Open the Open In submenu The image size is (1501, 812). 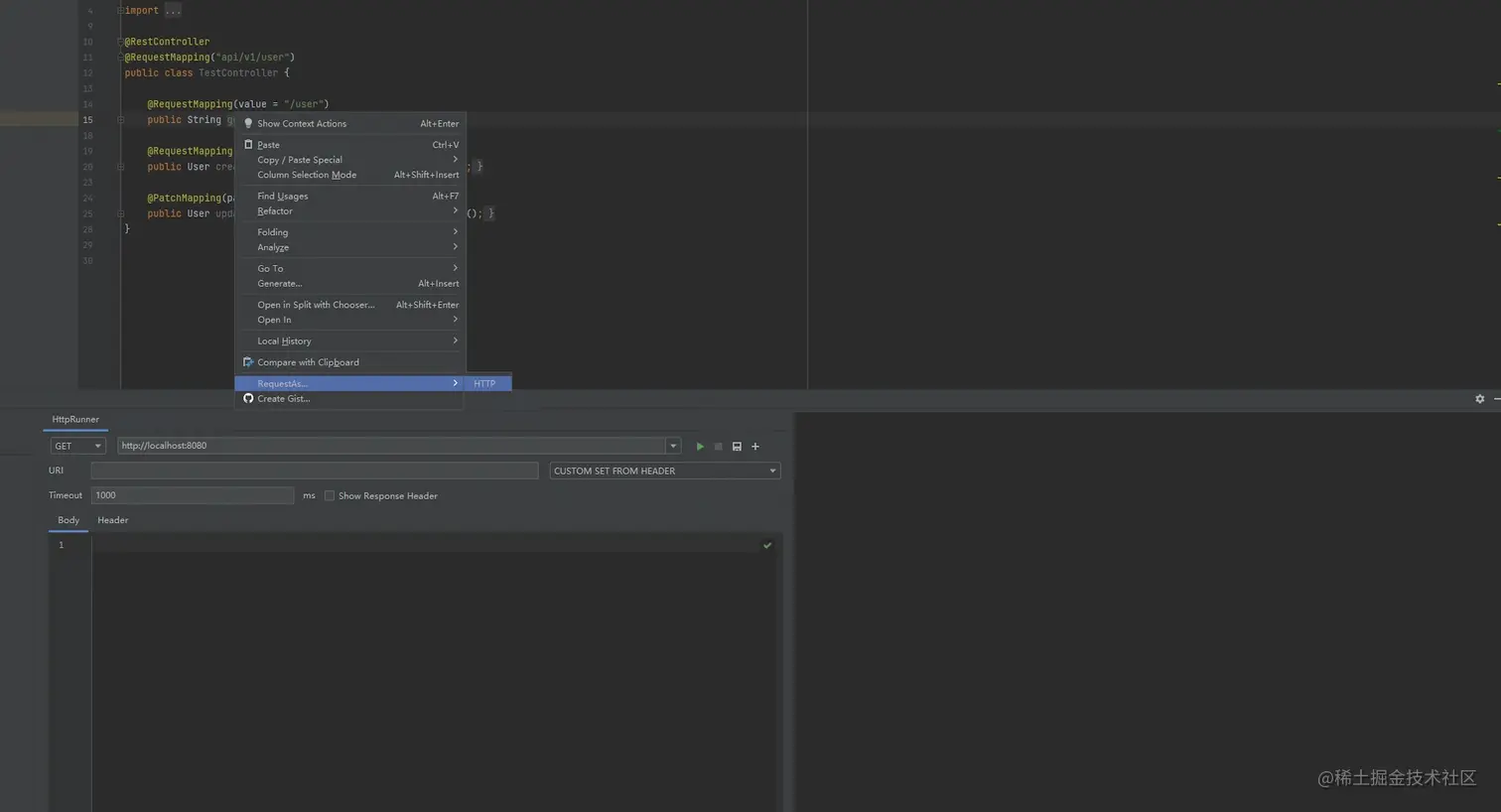pos(349,320)
